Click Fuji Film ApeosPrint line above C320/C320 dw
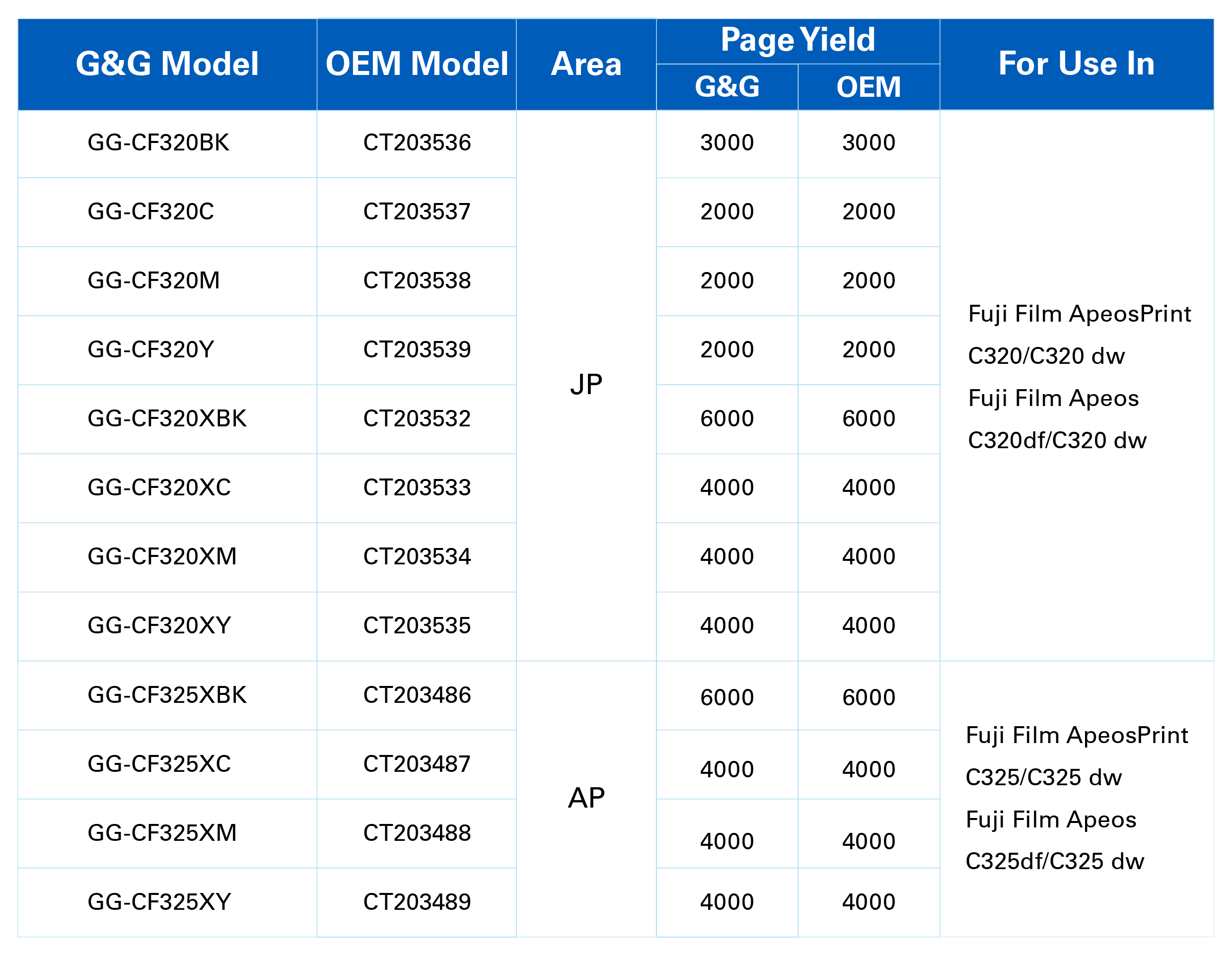The width and height of the screenshot is (1232, 954). point(1080,314)
